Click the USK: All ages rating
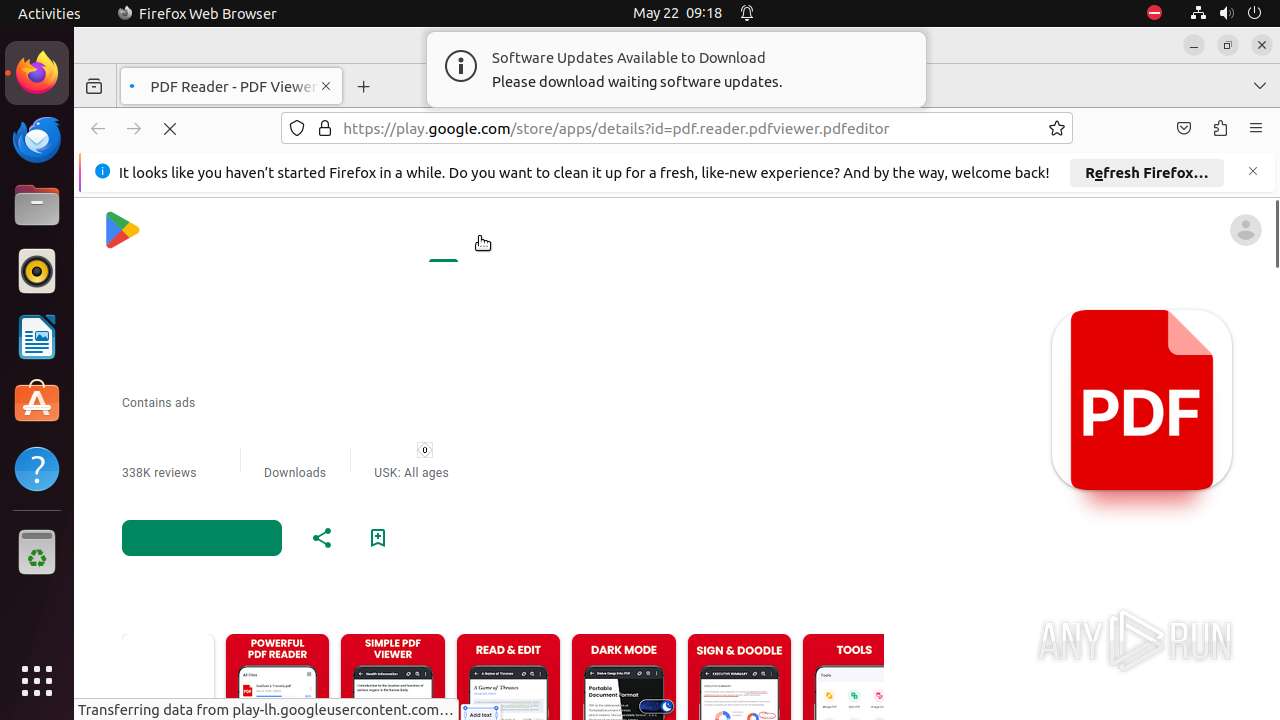Image resolution: width=1280 pixels, height=720 pixels. pos(411,473)
